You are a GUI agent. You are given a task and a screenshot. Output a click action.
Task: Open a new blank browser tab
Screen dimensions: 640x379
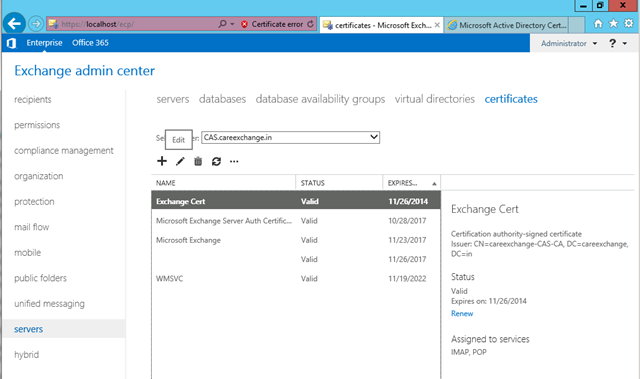tap(576, 25)
